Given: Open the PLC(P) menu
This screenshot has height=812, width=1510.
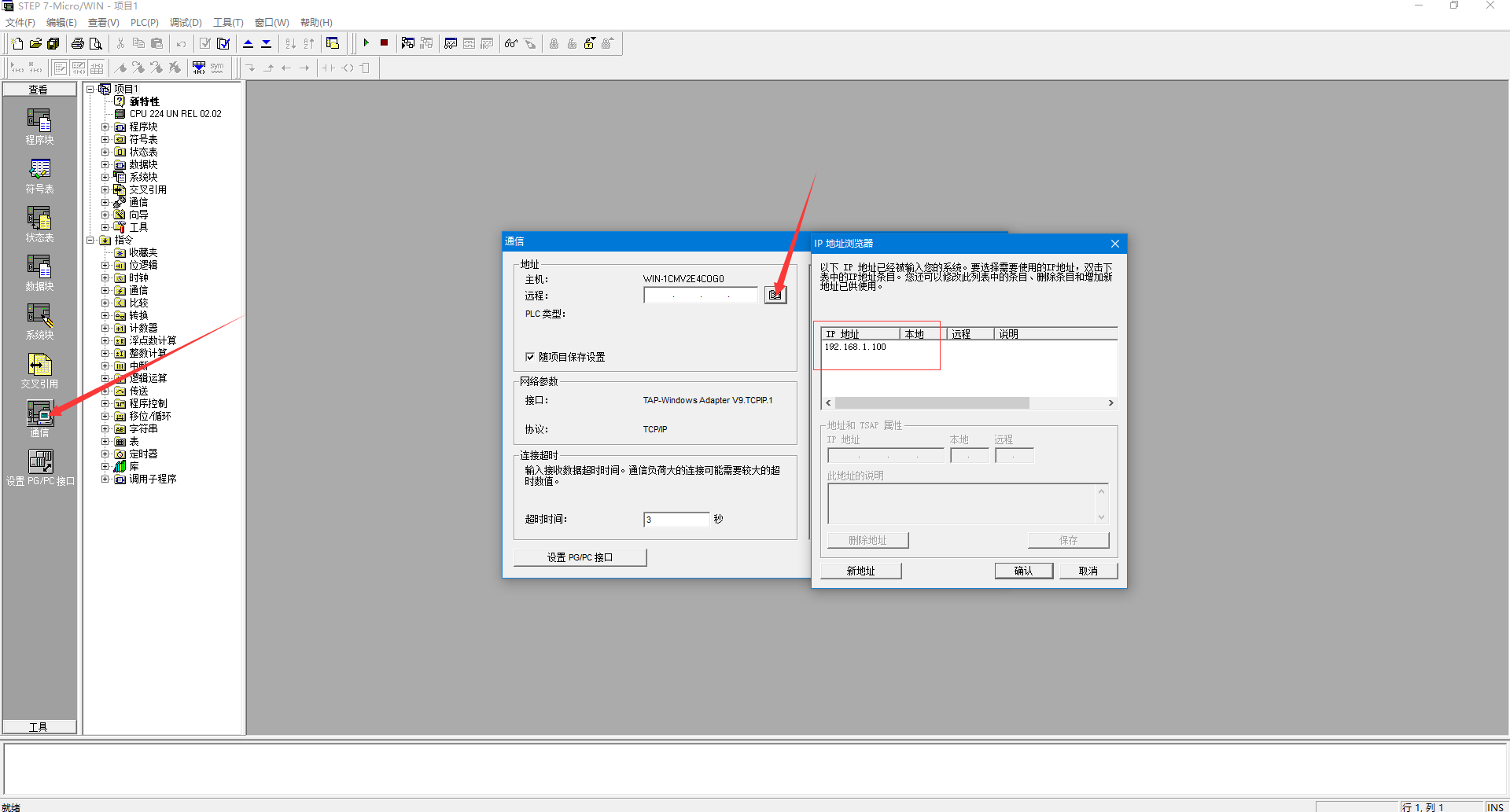Looking at the screenshot, I should point(144,23).
